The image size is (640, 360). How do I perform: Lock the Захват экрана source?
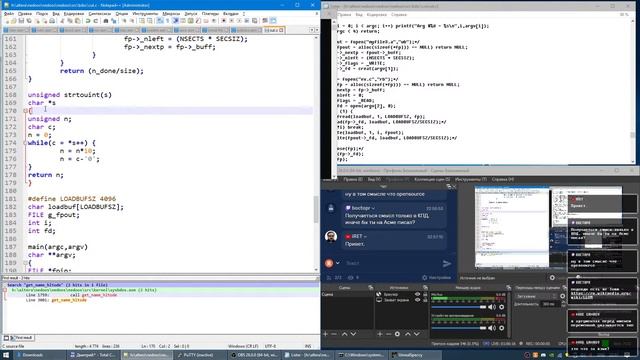click(425, 300)
